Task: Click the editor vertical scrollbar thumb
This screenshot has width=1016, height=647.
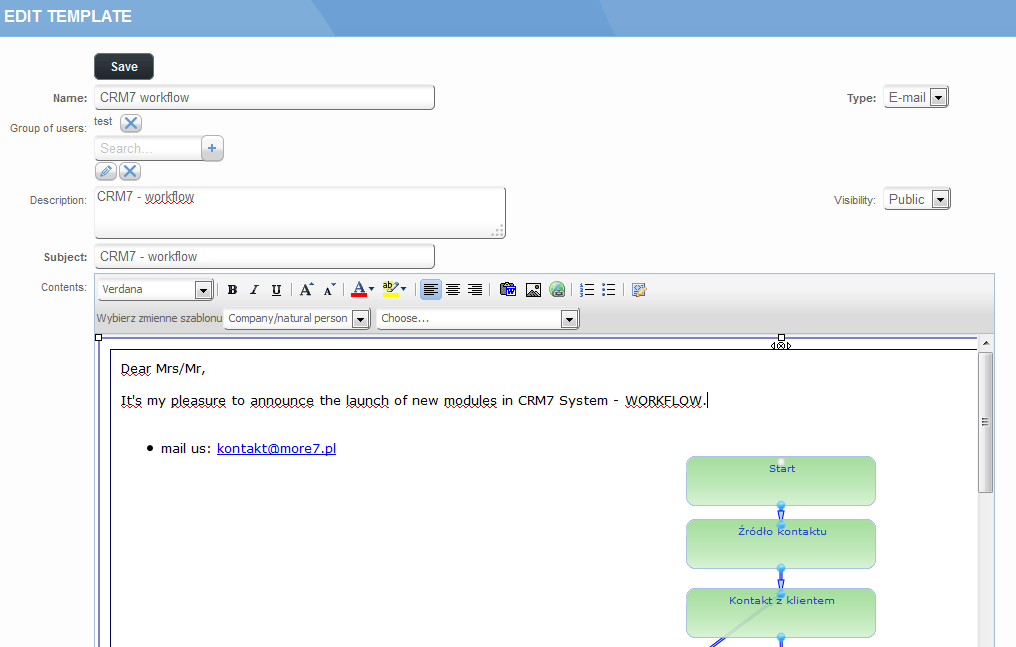Action: click(x=986, y=422)
